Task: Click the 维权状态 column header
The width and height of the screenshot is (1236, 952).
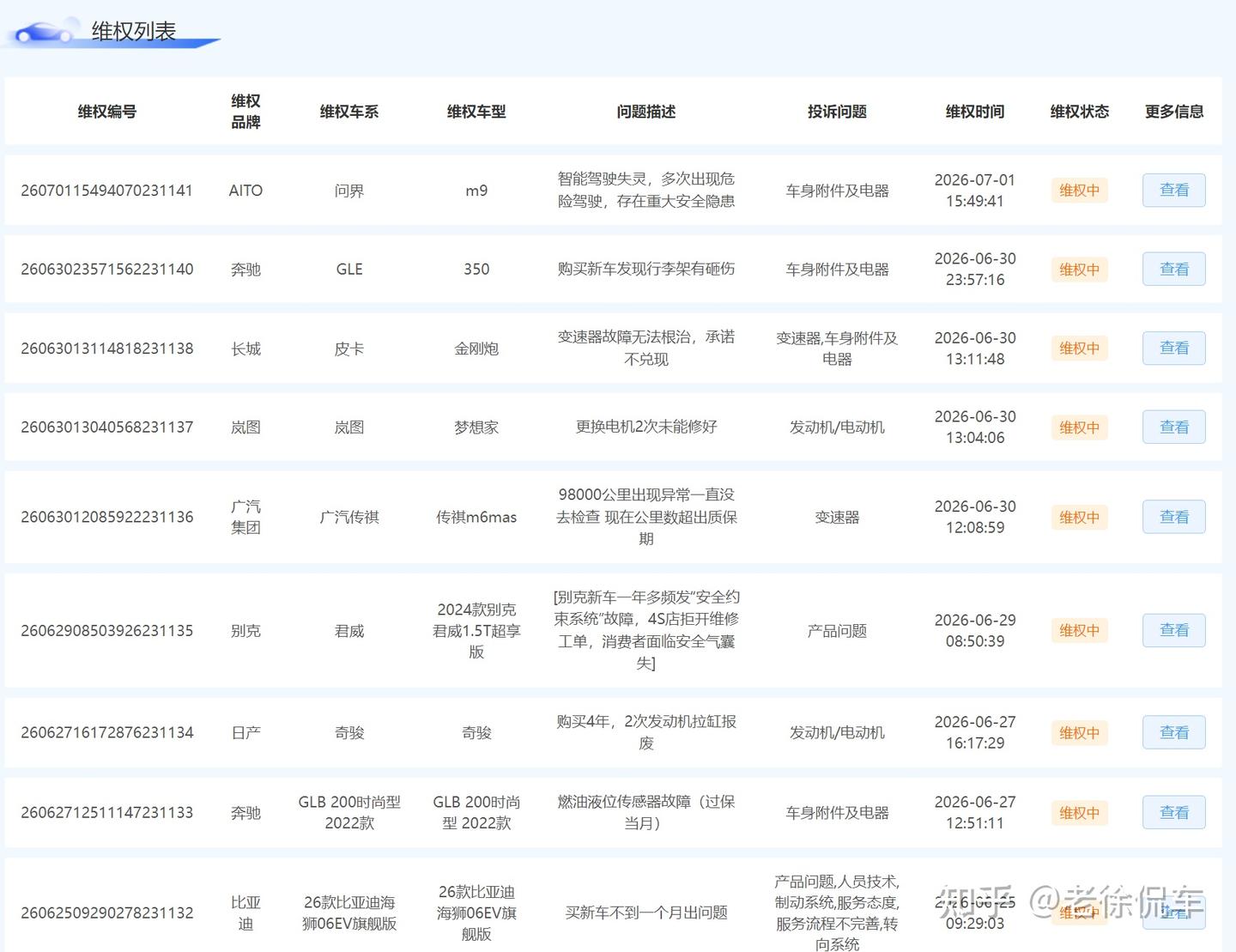Action: 1080,112
